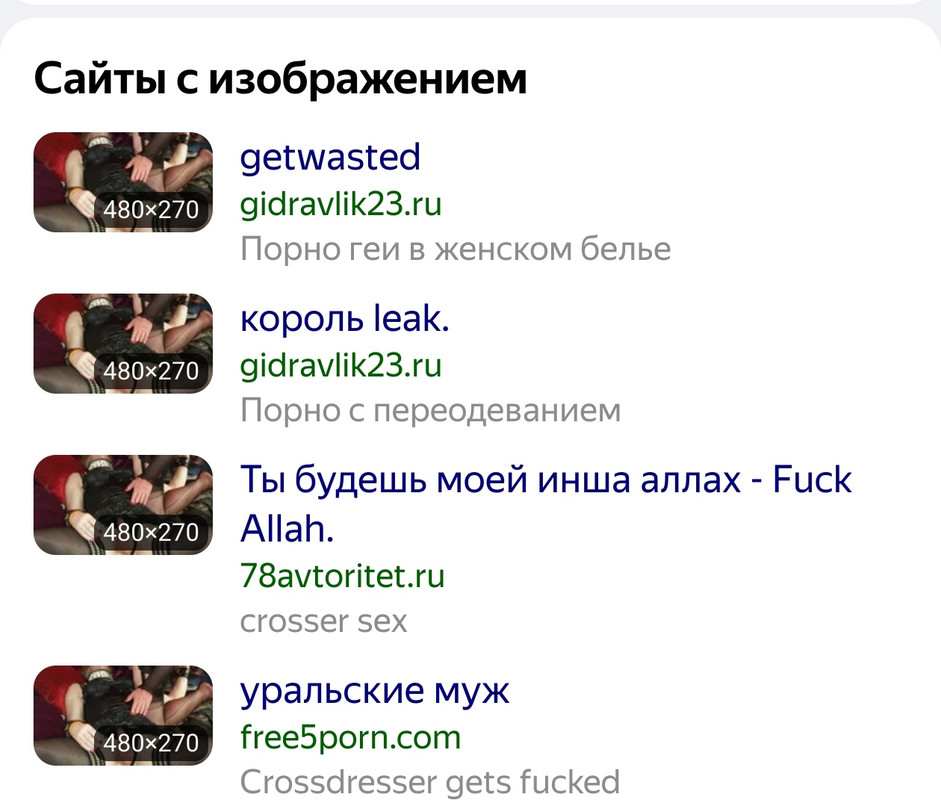Image resolution: width=941 pixels, height=800 pixels.
Task: Visit the free5porn.com domain link
Action: [350, 738]
